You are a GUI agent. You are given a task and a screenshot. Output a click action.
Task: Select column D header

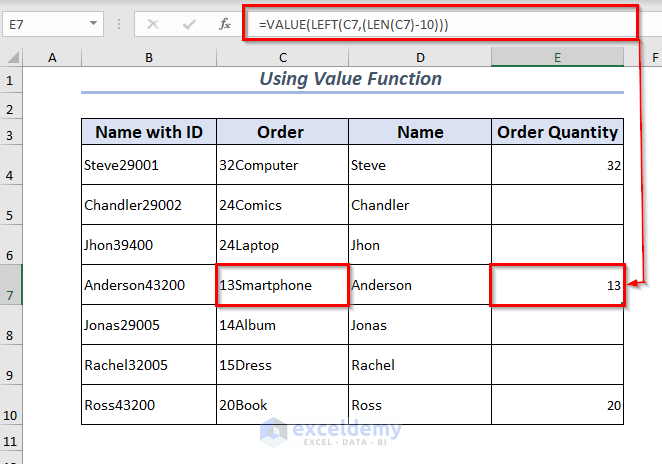420,57
